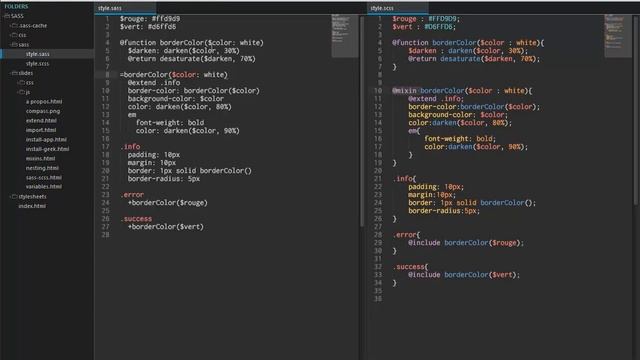640x360 pixels.
Task: Open install-app.html file
Action: click(x=46, y=140)
